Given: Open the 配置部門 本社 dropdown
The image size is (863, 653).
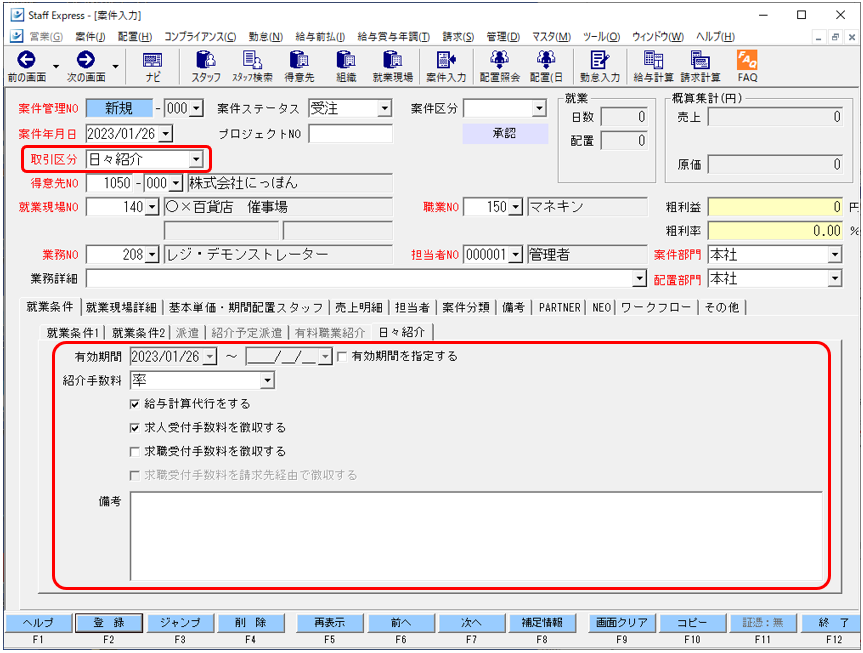Looking at the screenshot, I should pos(835,279).
